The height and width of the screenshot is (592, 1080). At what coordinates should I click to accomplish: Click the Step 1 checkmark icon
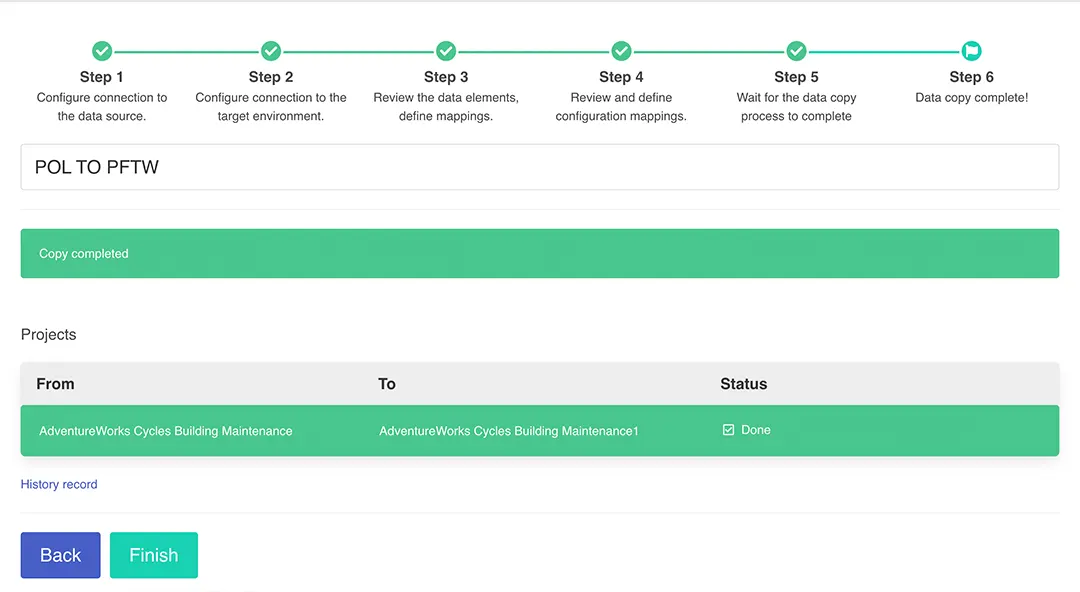[x=102, y=51]
